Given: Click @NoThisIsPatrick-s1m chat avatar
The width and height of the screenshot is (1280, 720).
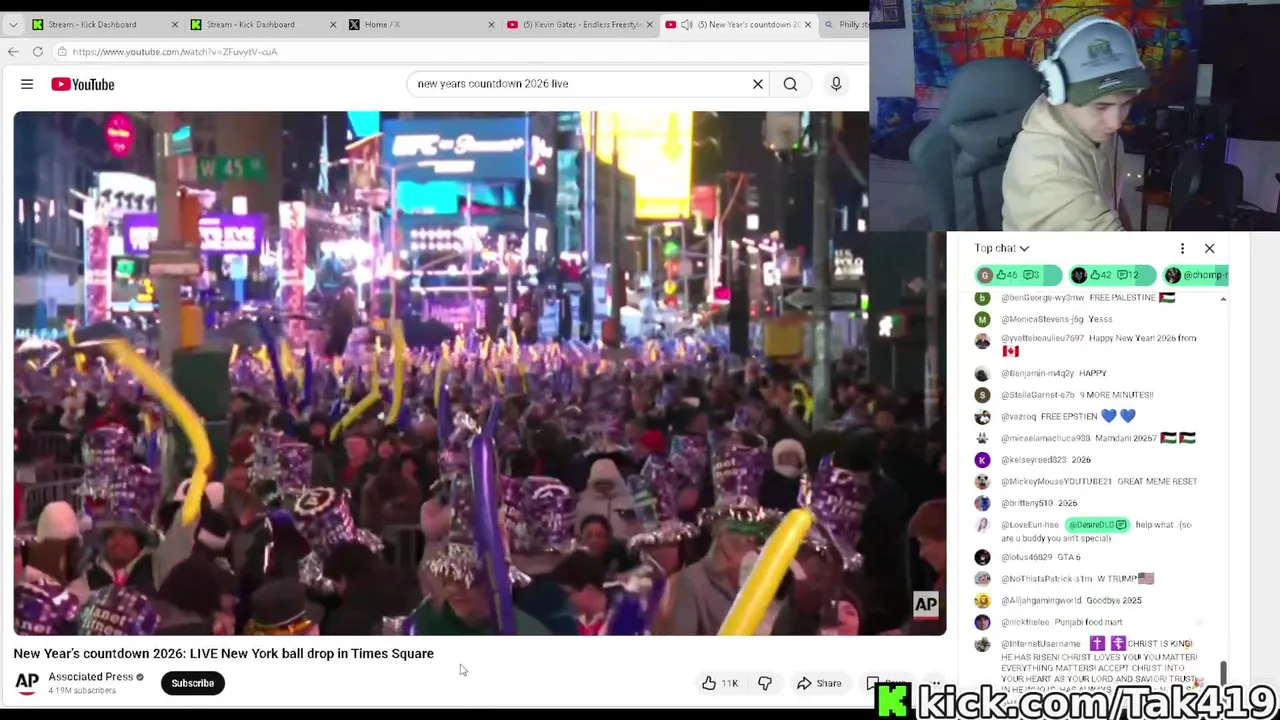Looking at the screenshot, I should point(982,579).
